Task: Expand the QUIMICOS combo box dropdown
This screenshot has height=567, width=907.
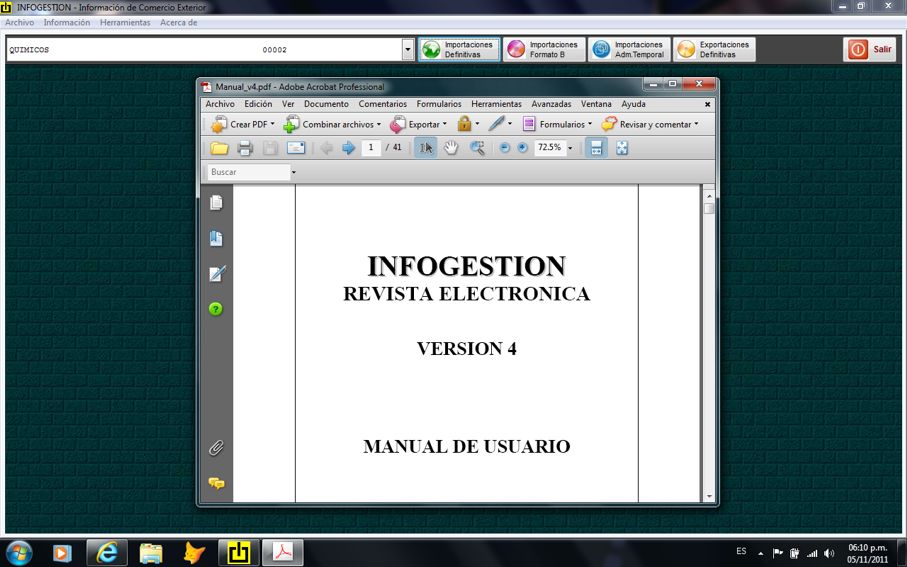Action: coord(407,49)
